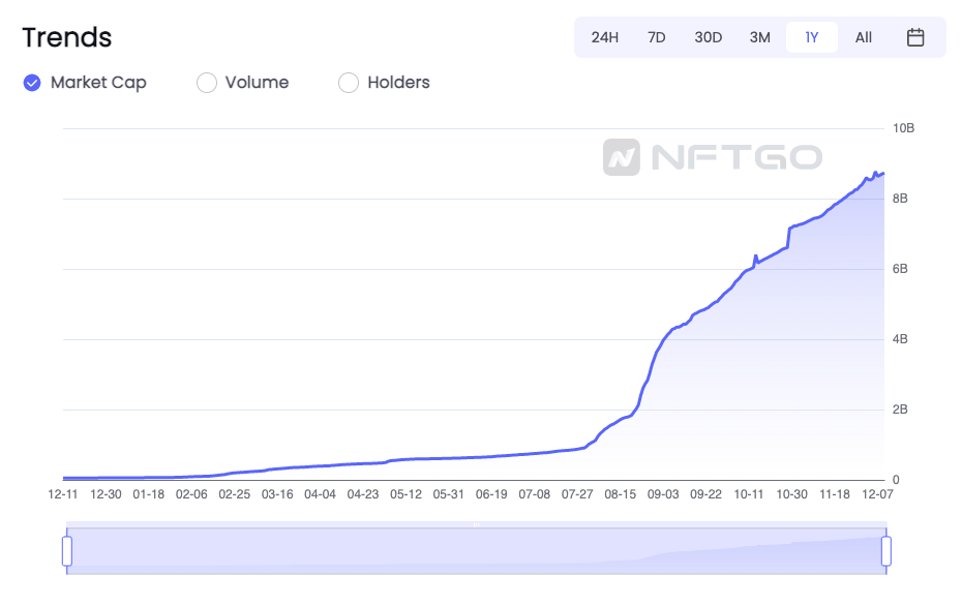Click the chart spike near 10-11
This screenshot has height=606, width=962.
click(x=755, y=256)
